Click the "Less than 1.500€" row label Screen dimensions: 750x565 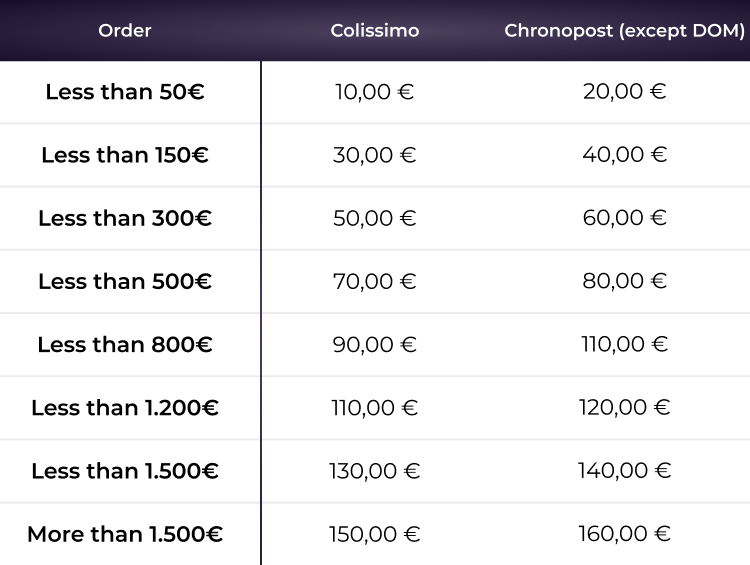(x=125, y=471)
